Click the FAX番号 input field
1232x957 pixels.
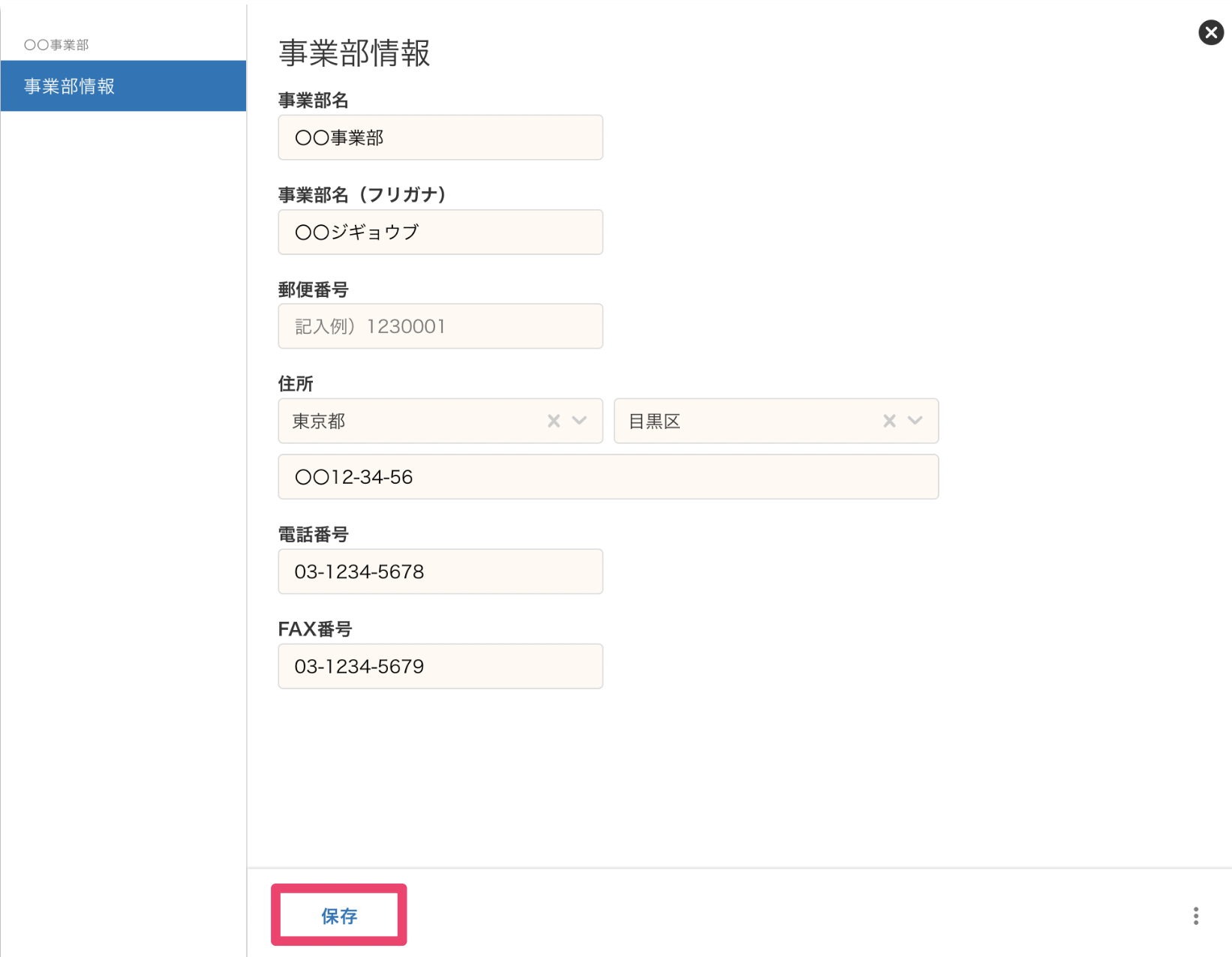tap(440, 666)
